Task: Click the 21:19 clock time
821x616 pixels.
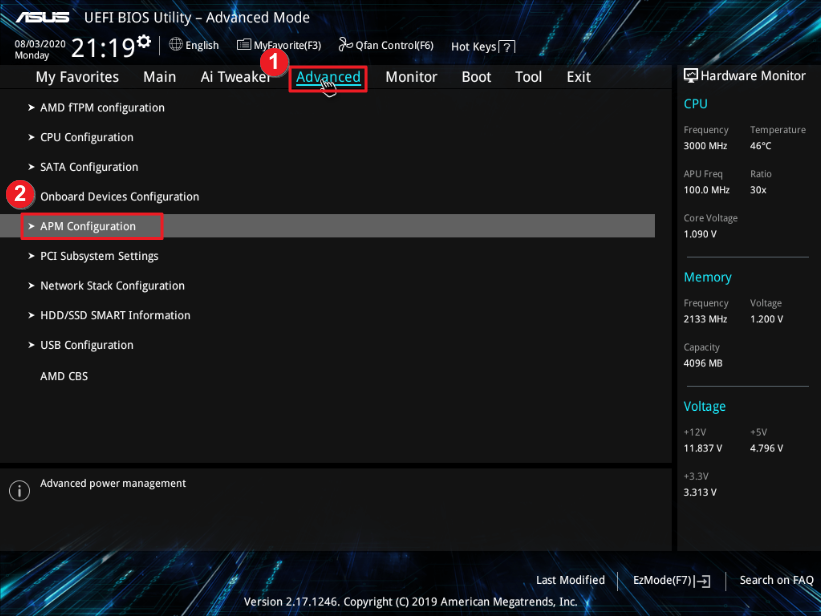Action: click(103, 48)
